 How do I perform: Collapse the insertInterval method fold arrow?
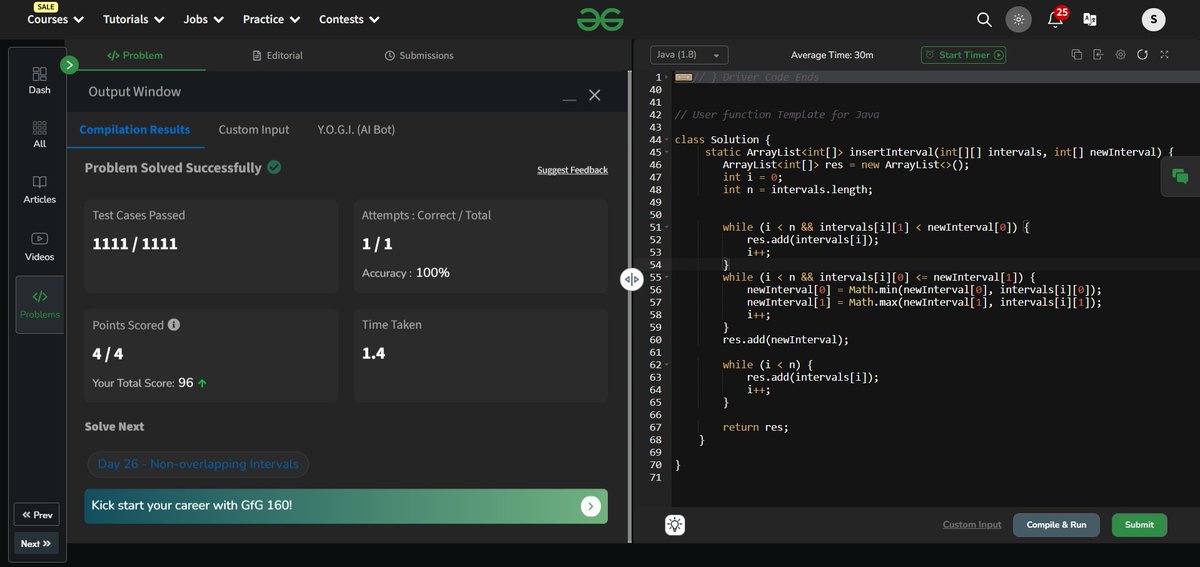tap(667, 152)
